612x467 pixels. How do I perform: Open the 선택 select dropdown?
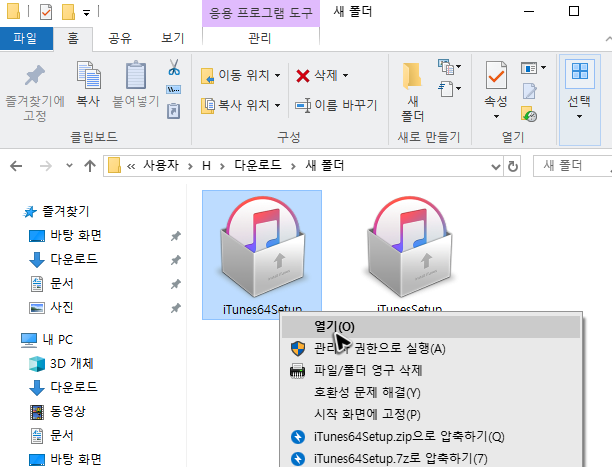(580, 100)
